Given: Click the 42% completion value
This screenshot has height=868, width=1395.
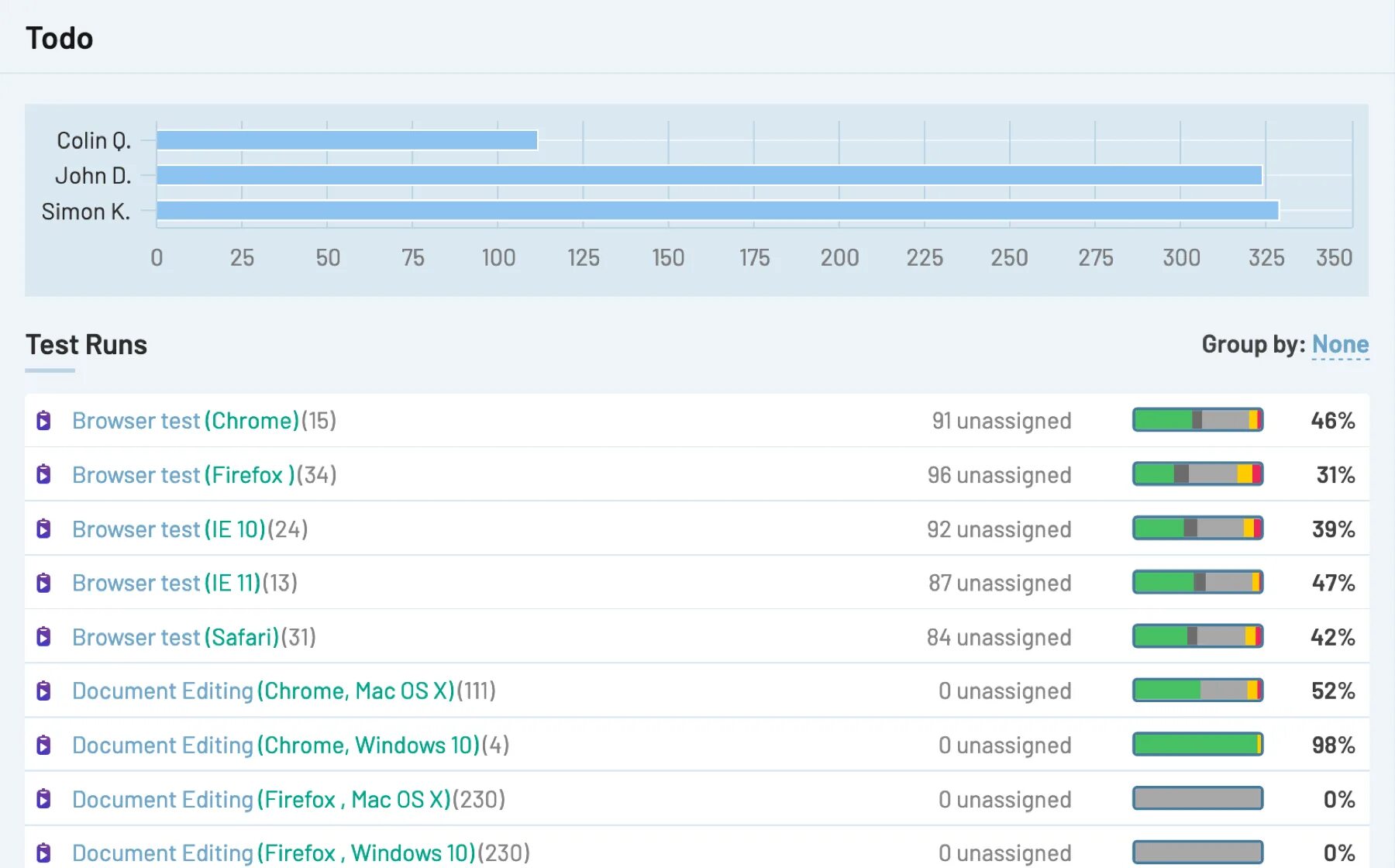Looking at the screenshot, I should [x=1333, y=637].
